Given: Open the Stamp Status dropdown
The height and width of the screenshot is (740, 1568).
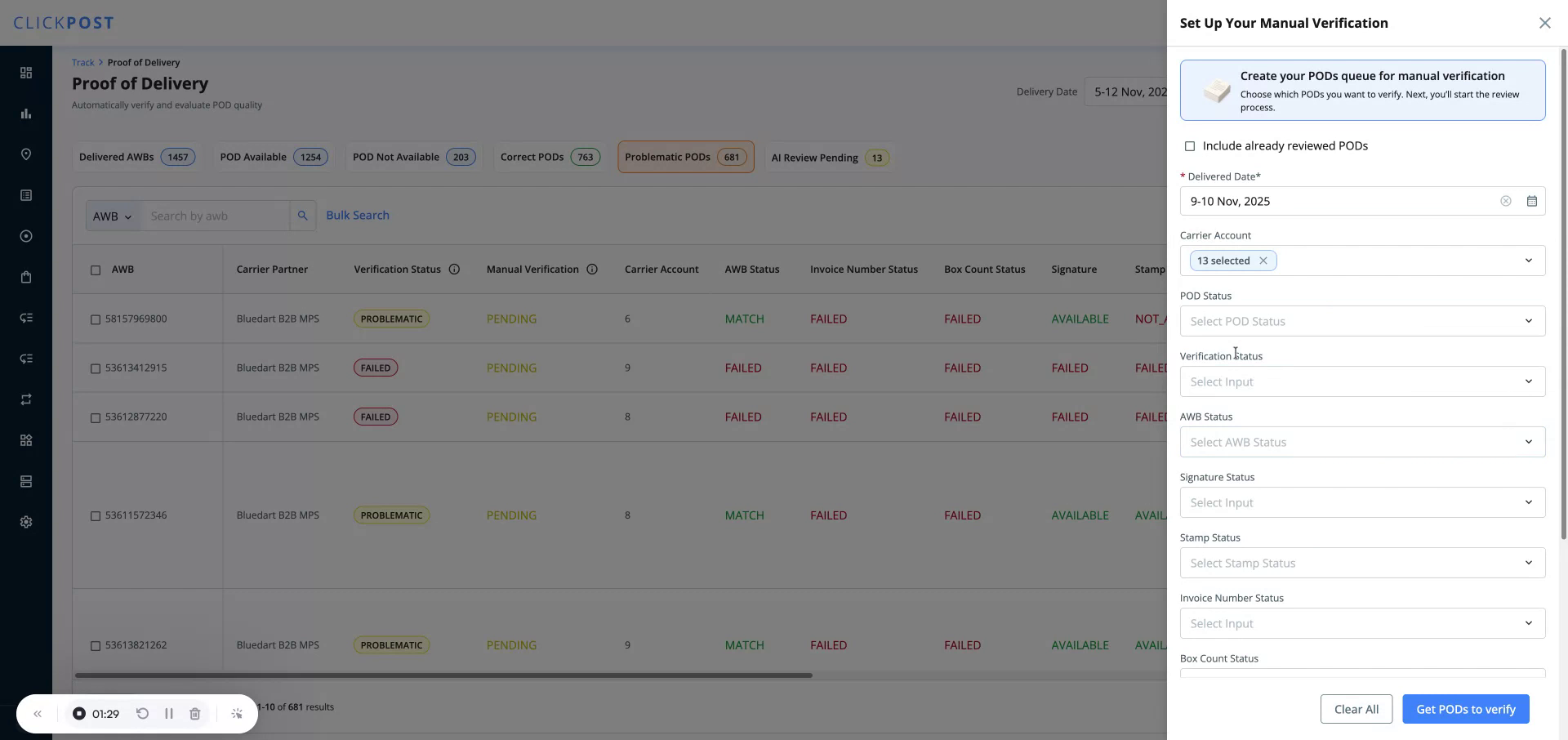Looking at the screenshot, I should click(x=1361, y=563).
